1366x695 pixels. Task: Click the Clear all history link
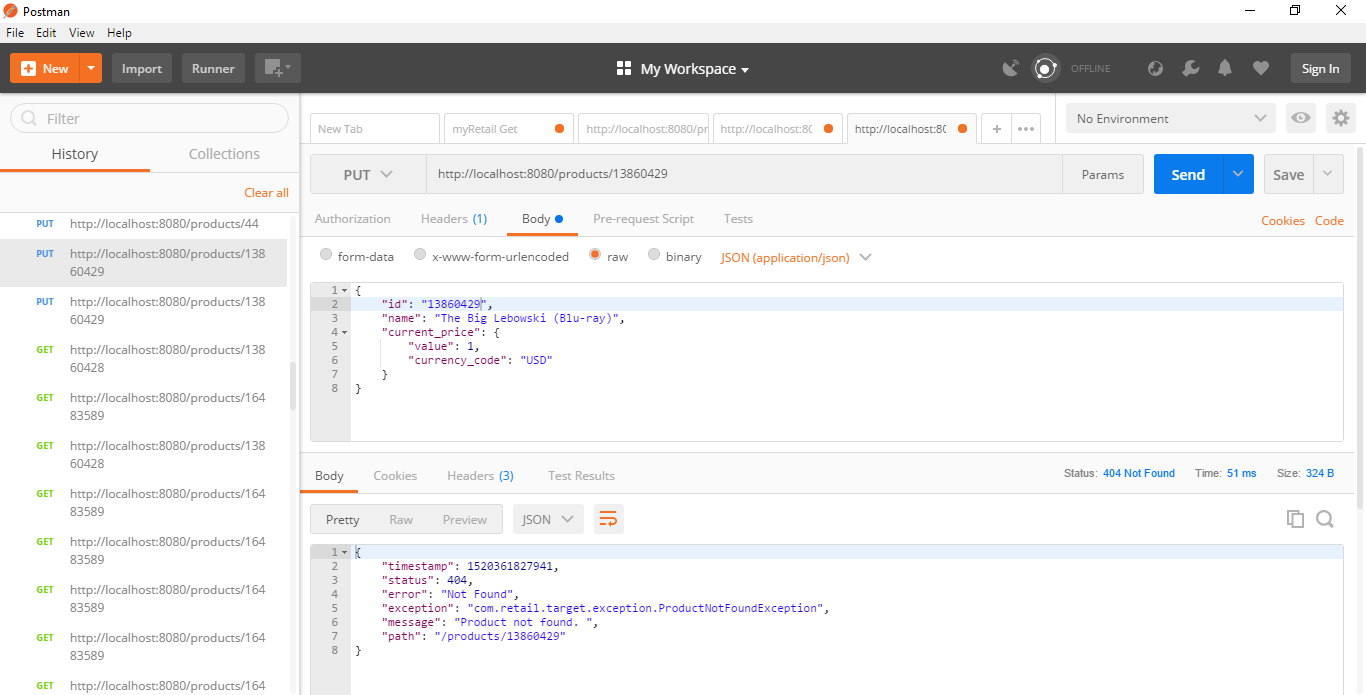pyautogui.click(x=266, y=193)
